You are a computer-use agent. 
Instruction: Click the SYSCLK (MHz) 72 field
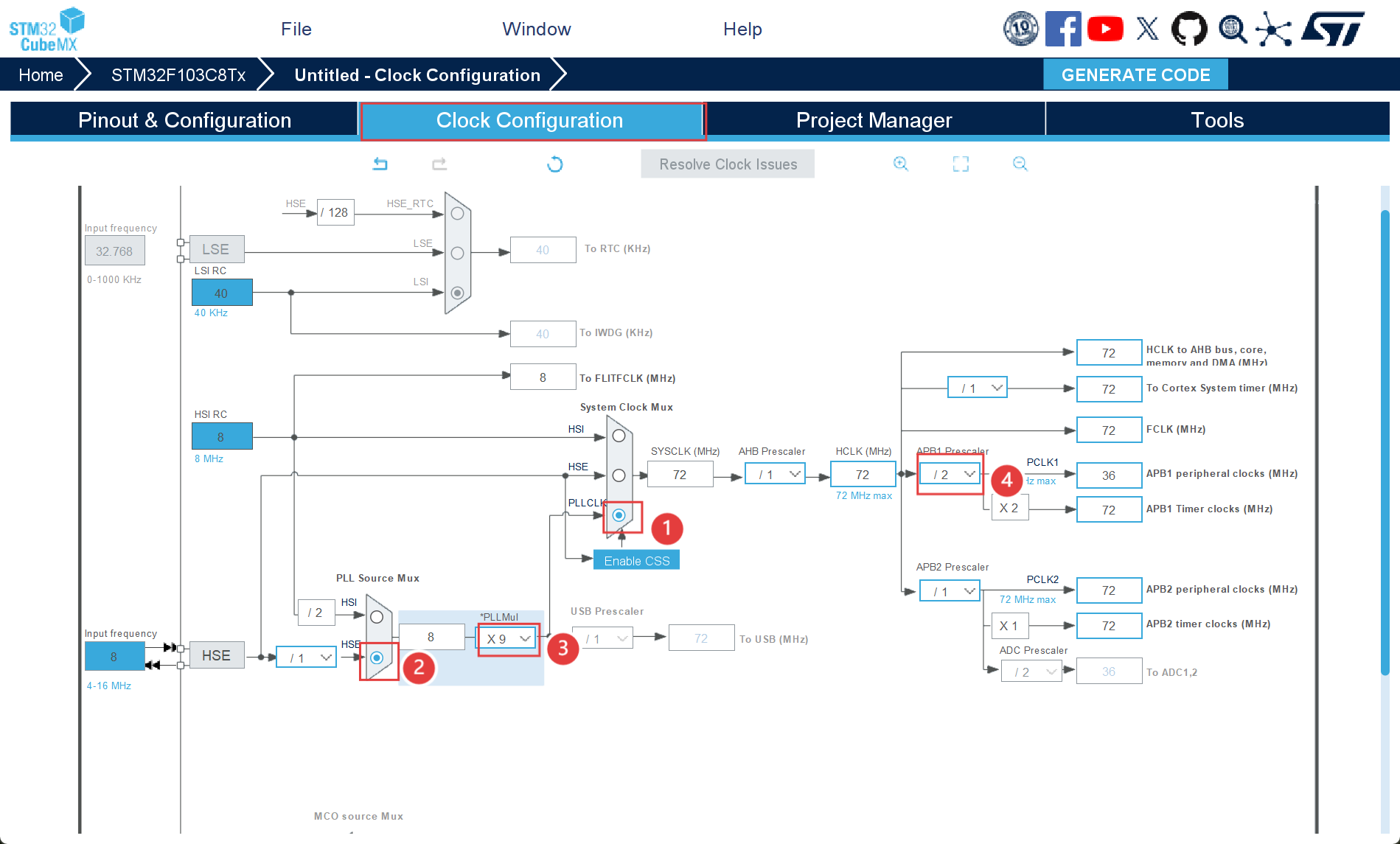coord(680,474)
